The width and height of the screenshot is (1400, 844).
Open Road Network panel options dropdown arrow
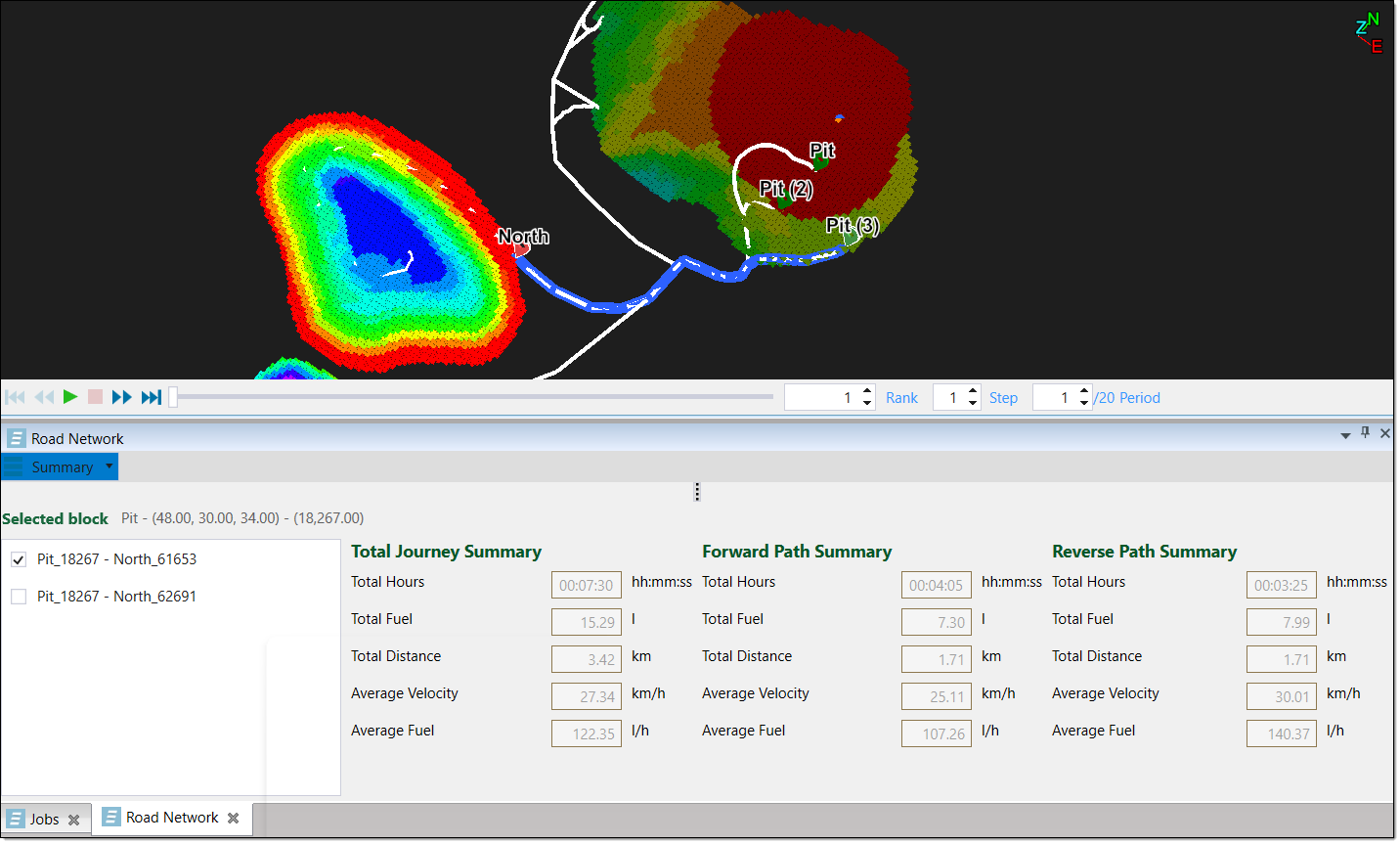pos(1345,435)
